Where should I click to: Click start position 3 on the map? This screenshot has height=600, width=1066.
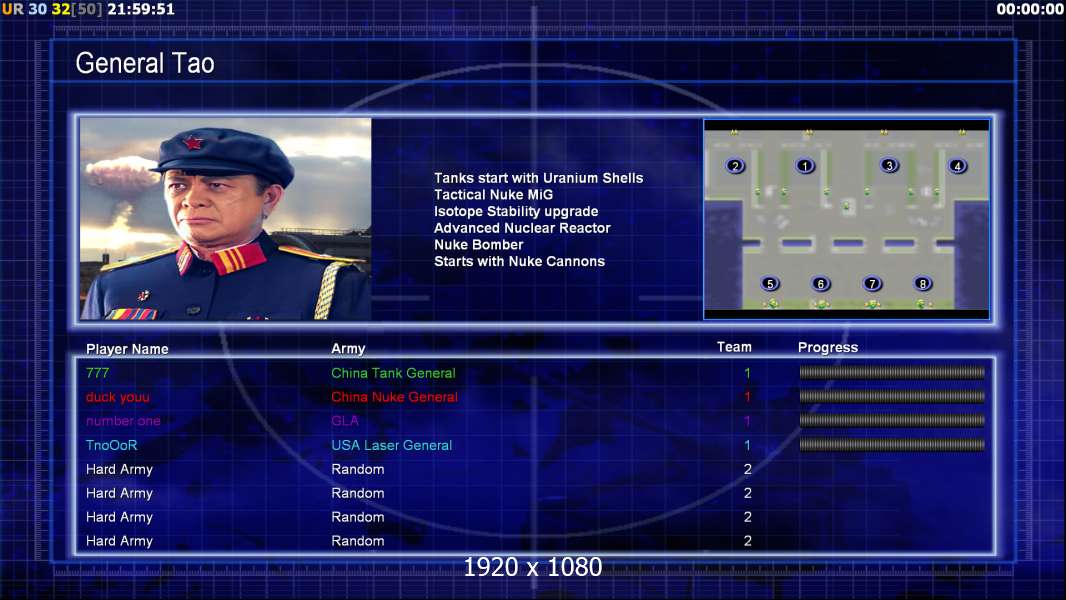pos(889,165)
